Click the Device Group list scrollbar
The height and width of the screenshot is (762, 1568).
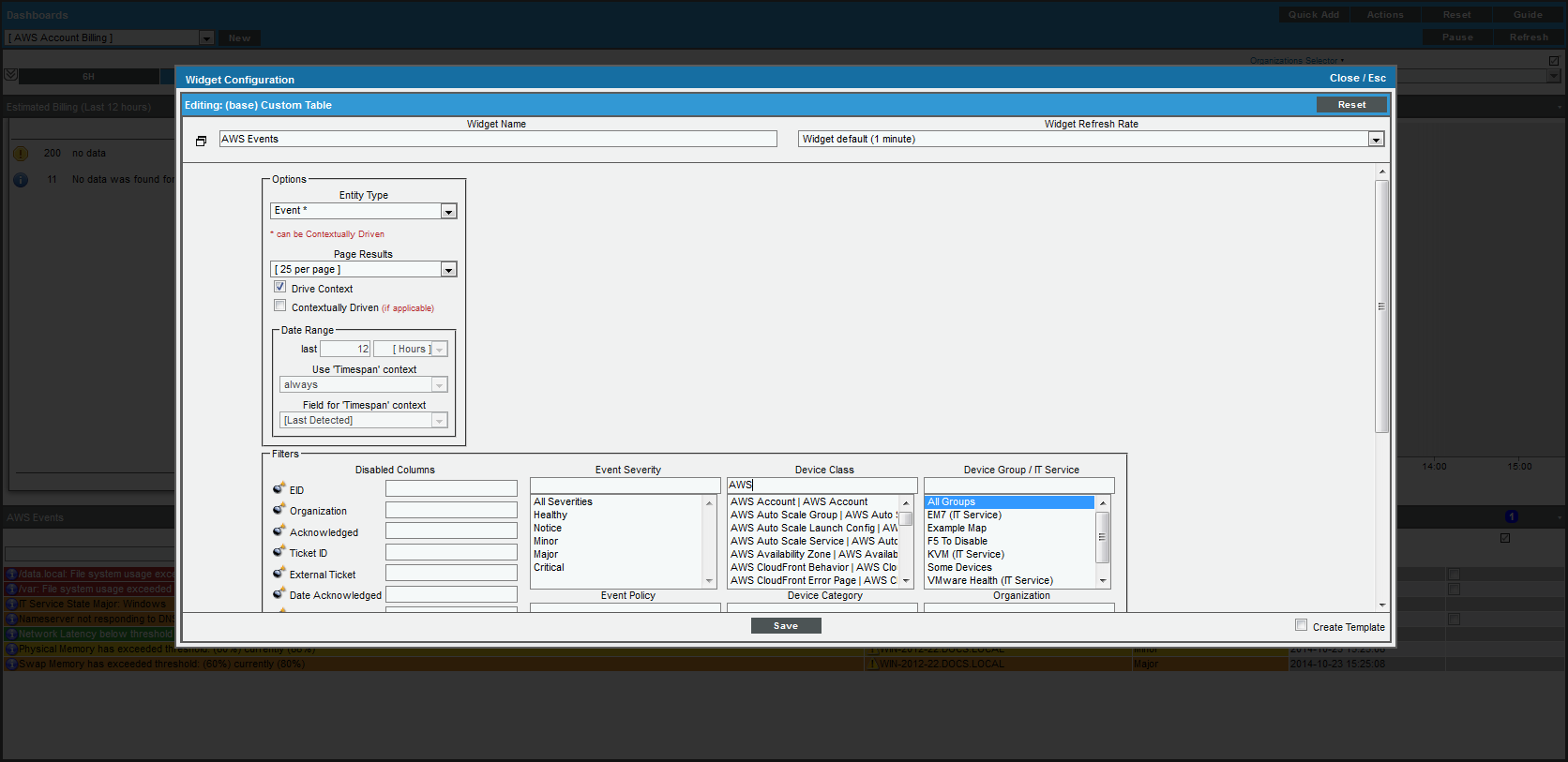point(1103,537)
